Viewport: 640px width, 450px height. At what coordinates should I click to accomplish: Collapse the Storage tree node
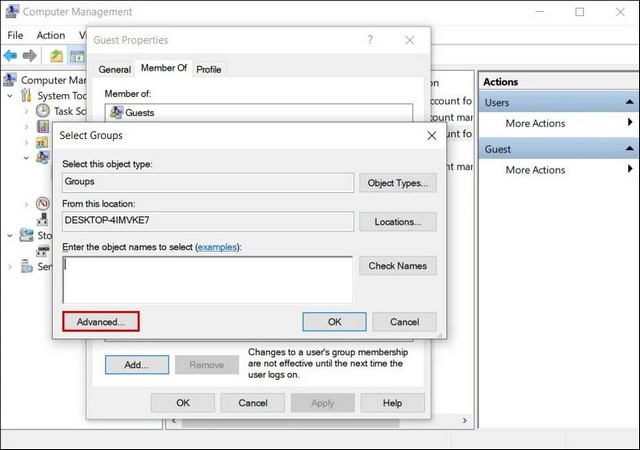click(x=10, y=236)
